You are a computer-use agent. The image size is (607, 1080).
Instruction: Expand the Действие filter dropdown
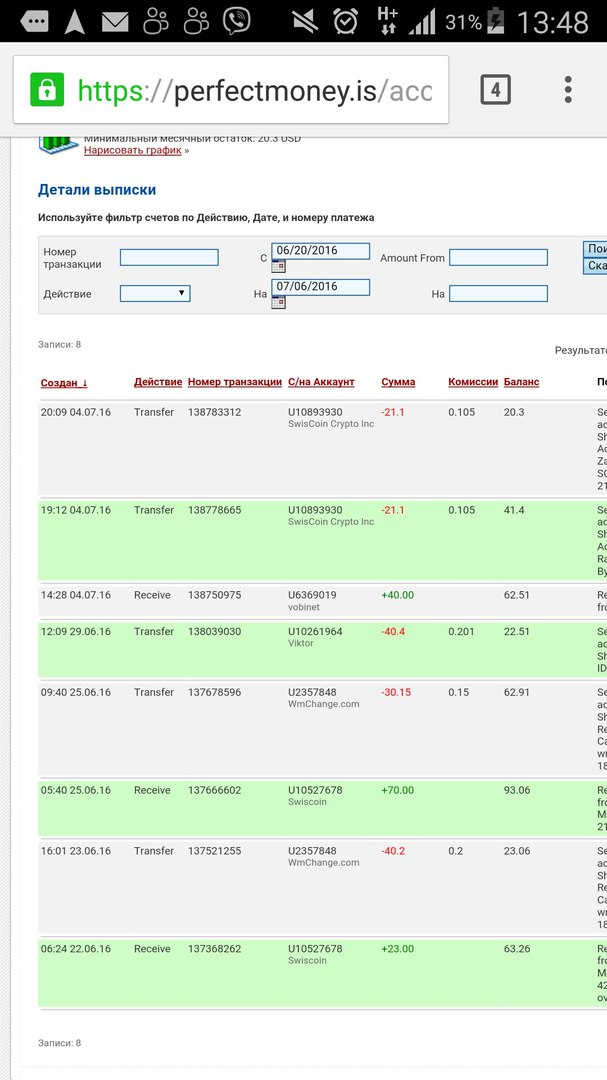pyautogui.click(x=155, y=294)
